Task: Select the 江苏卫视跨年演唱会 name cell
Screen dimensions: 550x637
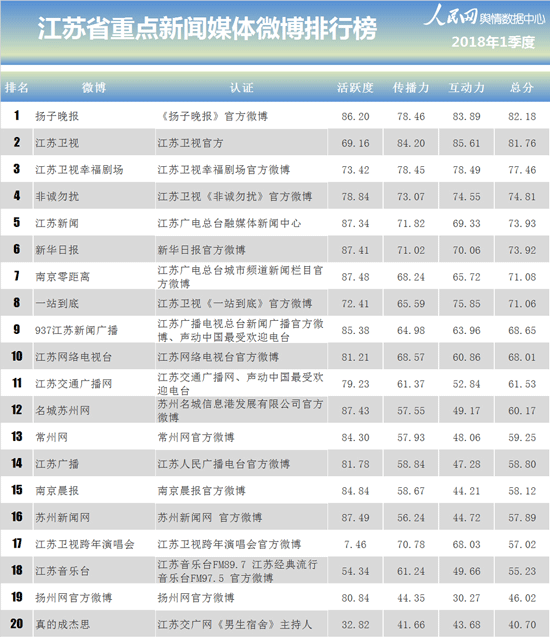Action: 93,544
